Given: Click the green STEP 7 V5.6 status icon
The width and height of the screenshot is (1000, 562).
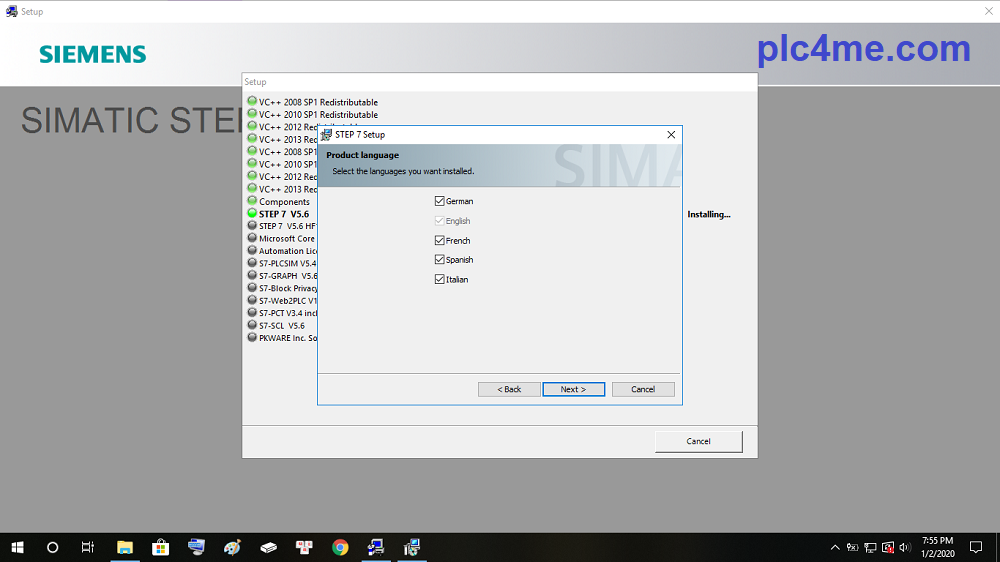Looking at the screenshot, I should 252,214.
